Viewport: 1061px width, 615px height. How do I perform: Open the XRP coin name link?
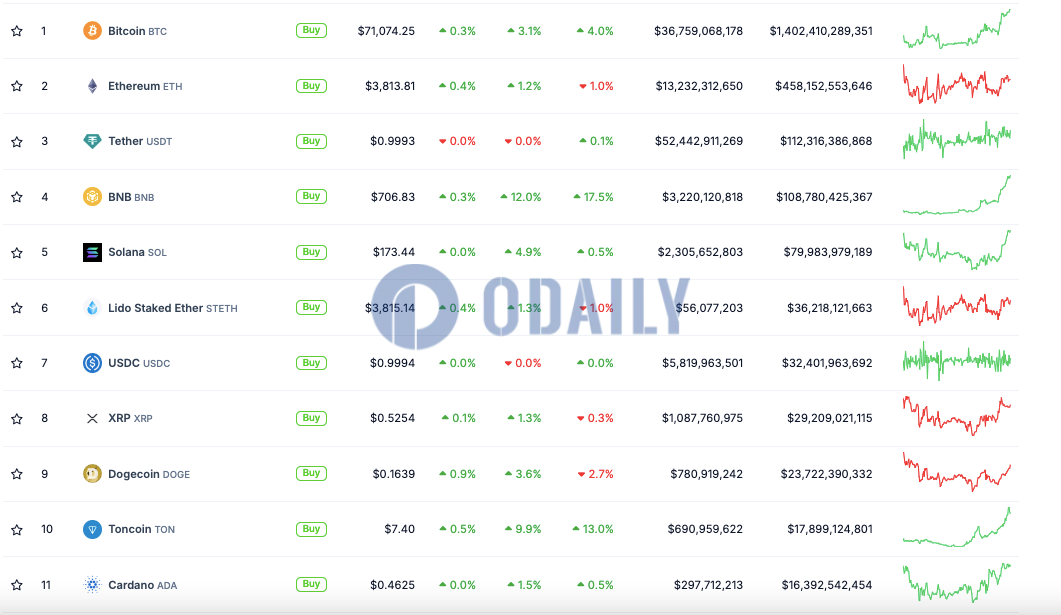130,418
